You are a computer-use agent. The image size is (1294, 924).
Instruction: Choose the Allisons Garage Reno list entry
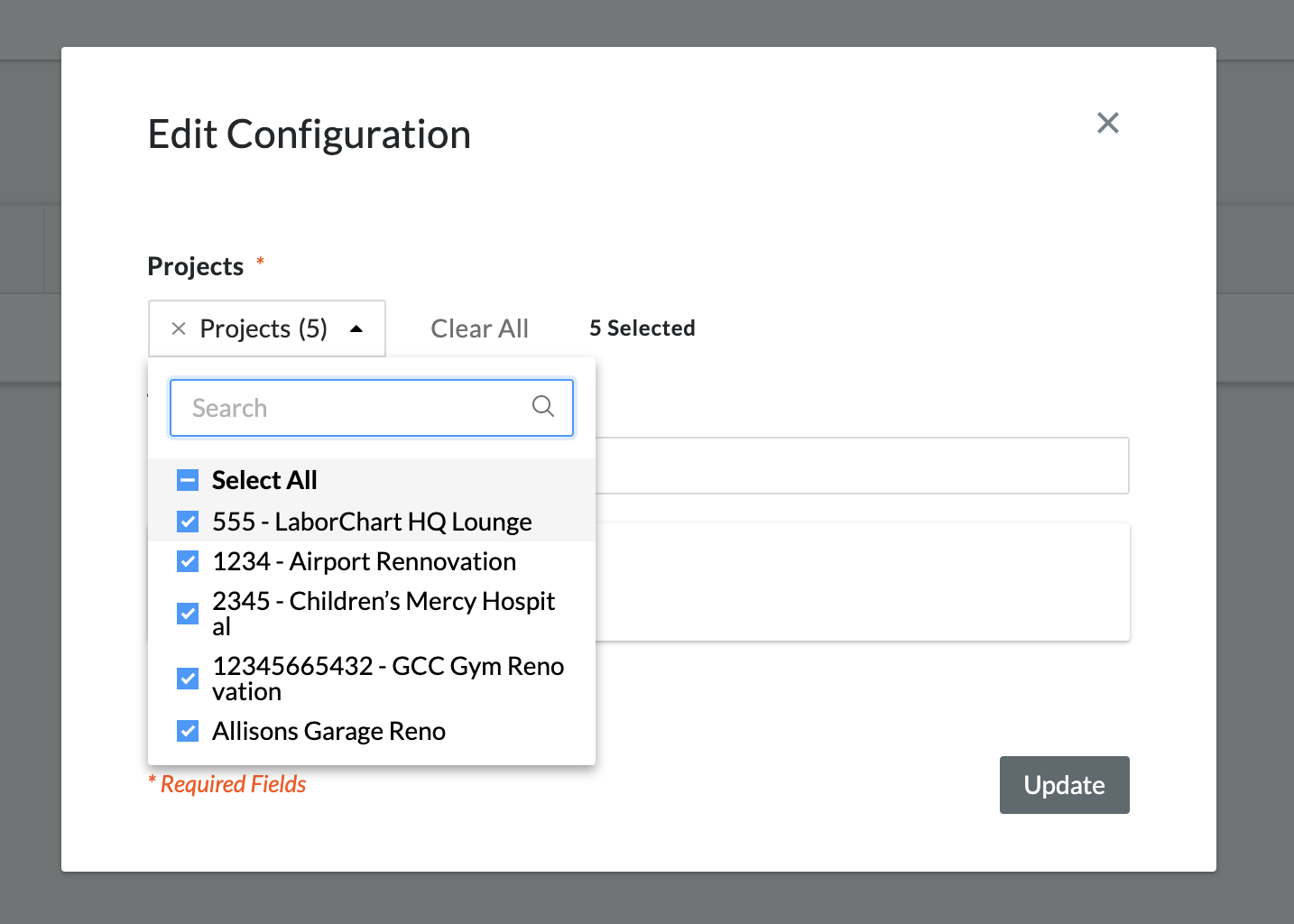[328, 731]
